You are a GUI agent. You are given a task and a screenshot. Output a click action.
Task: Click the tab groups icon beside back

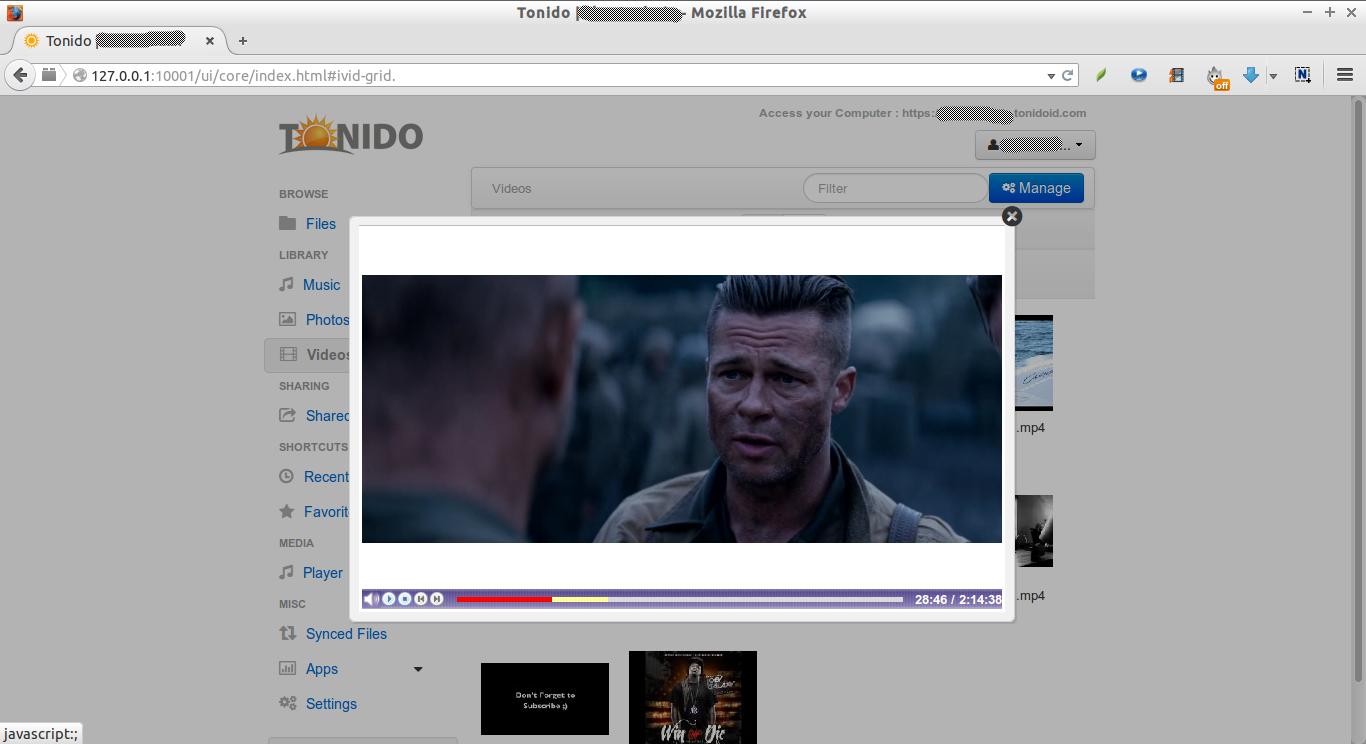coord(49,75)
